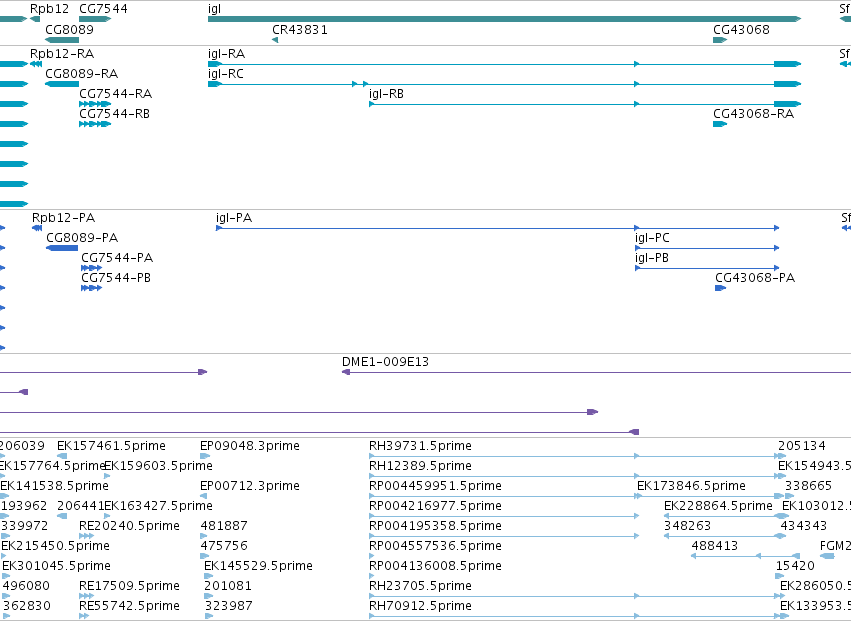The image size is (851, 621).
Task: Click the EK141538.5prime EST label
Action: 54,485
